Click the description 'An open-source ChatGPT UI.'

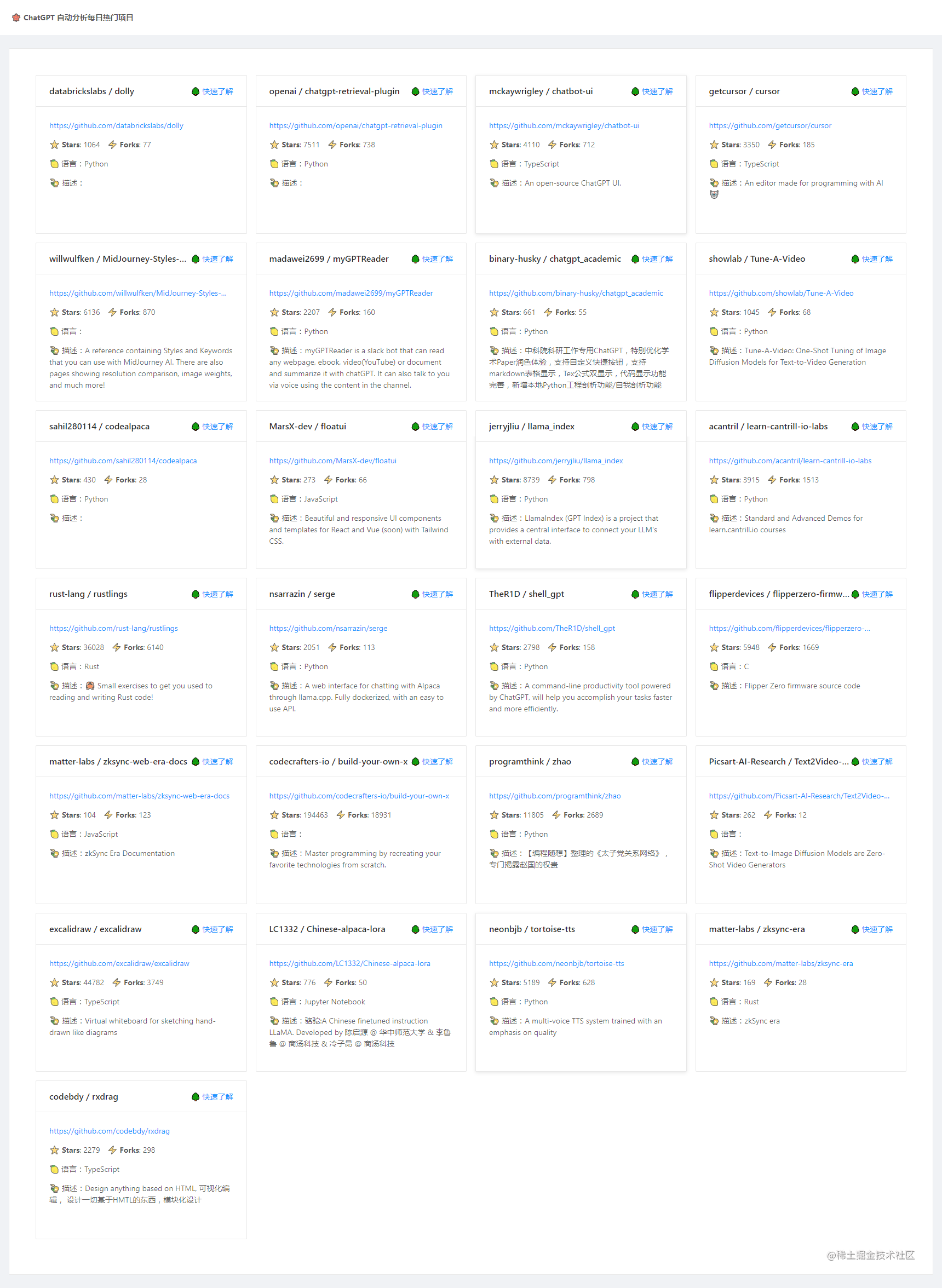573,183
